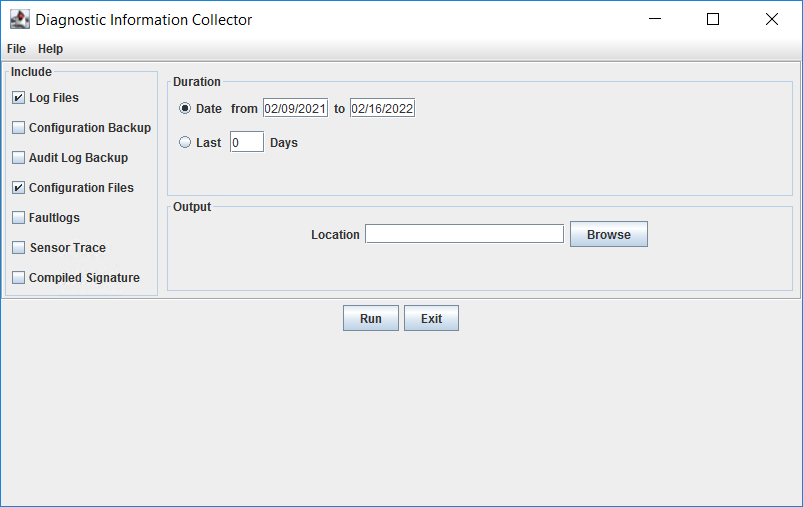Check the Sensor Trace option
Image resolution: width=803 pixels, height=507 pixels.
coord(18,247)
